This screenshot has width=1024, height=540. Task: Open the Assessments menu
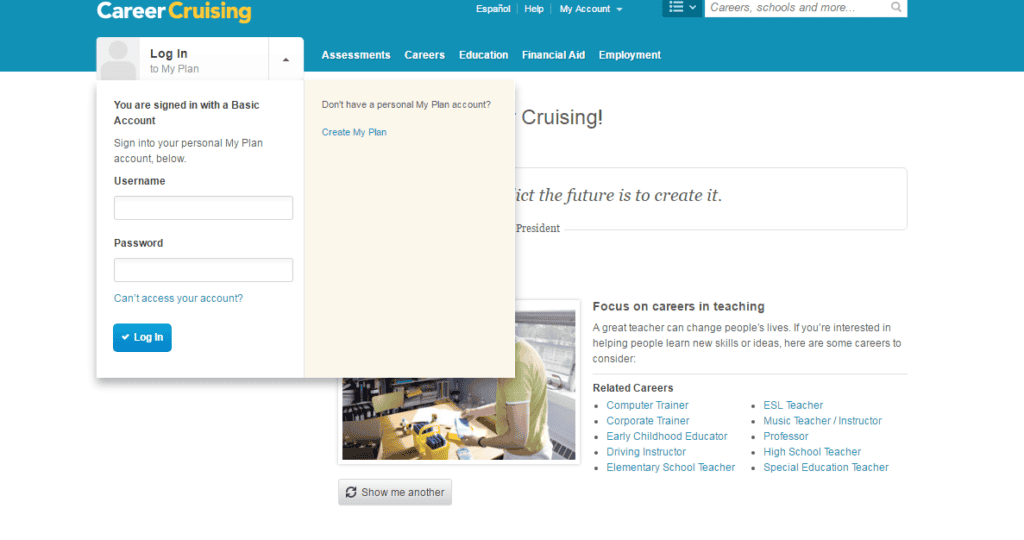(356, 55)
